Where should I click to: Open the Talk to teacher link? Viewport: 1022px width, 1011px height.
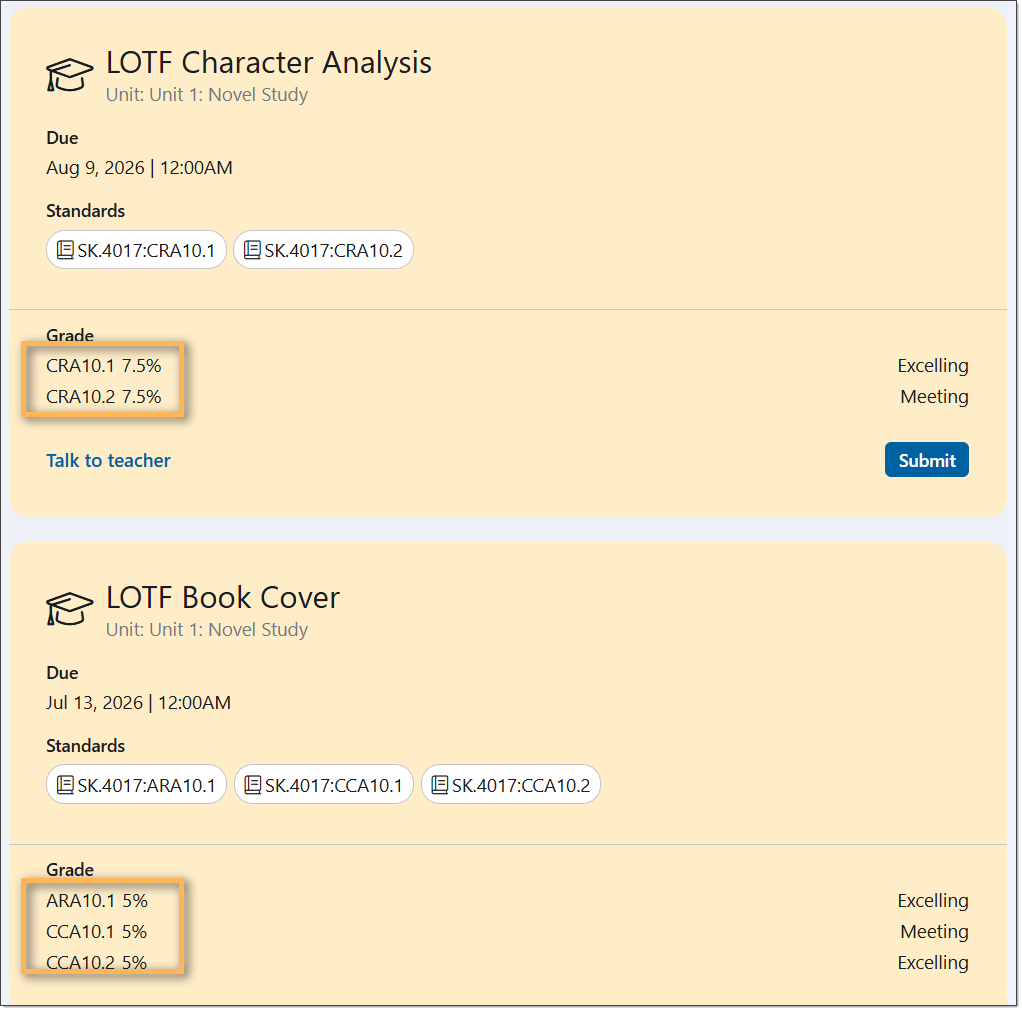(108, 461)
